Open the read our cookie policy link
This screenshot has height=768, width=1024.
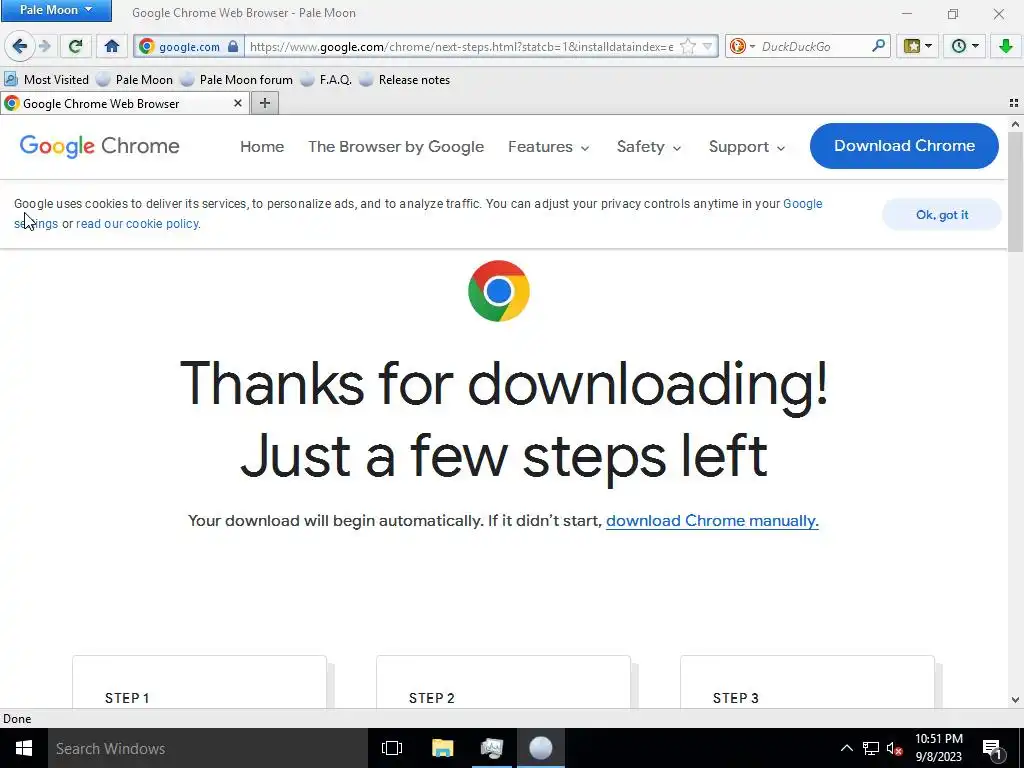tap(137, 224)
